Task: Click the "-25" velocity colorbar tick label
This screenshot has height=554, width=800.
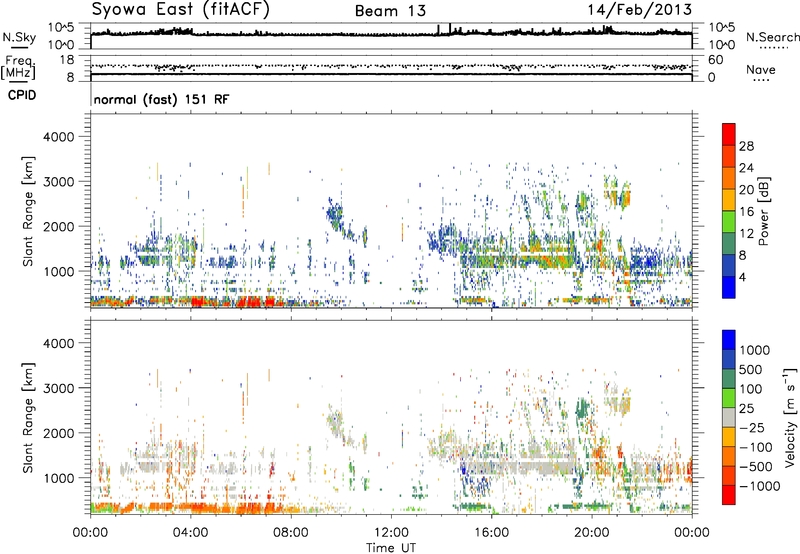Action: tap(753, 427)
